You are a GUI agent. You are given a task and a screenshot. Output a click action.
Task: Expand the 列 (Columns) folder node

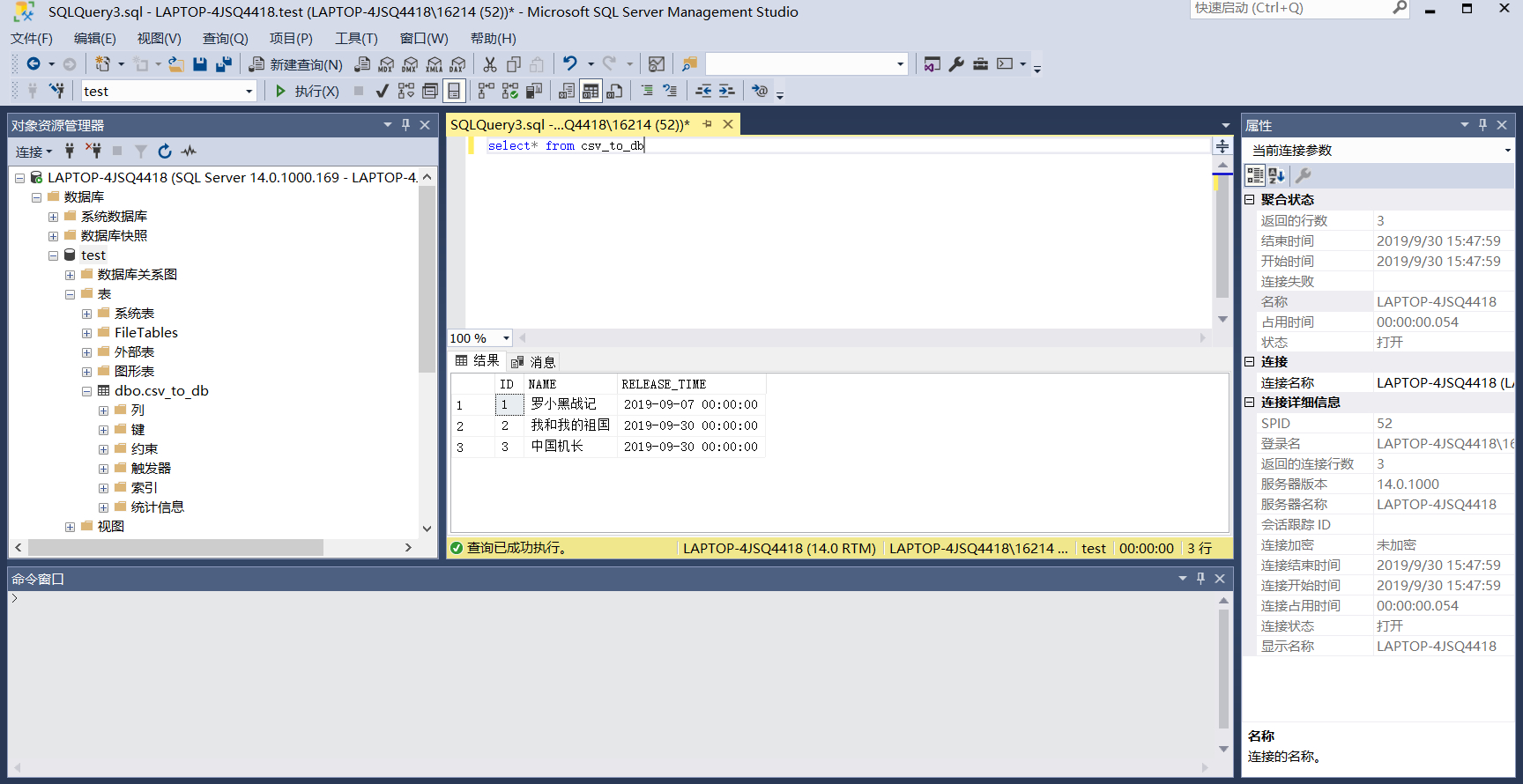click(103, 410)
